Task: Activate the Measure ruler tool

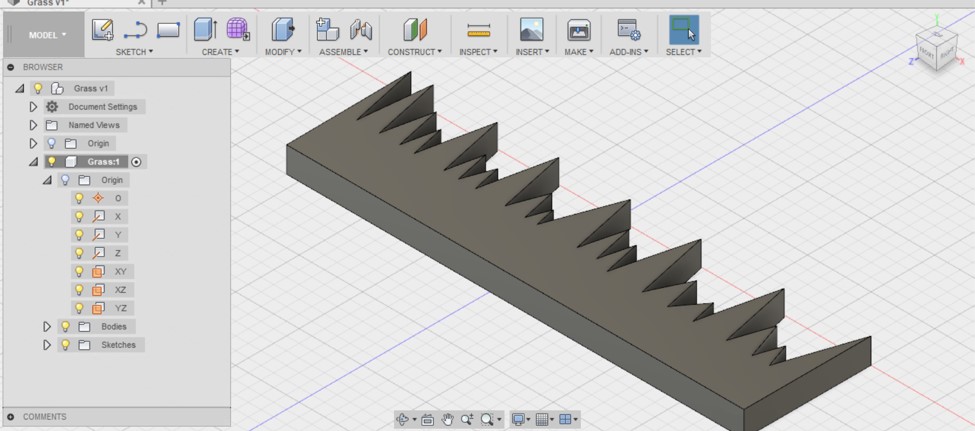Action: coord(479,30)
